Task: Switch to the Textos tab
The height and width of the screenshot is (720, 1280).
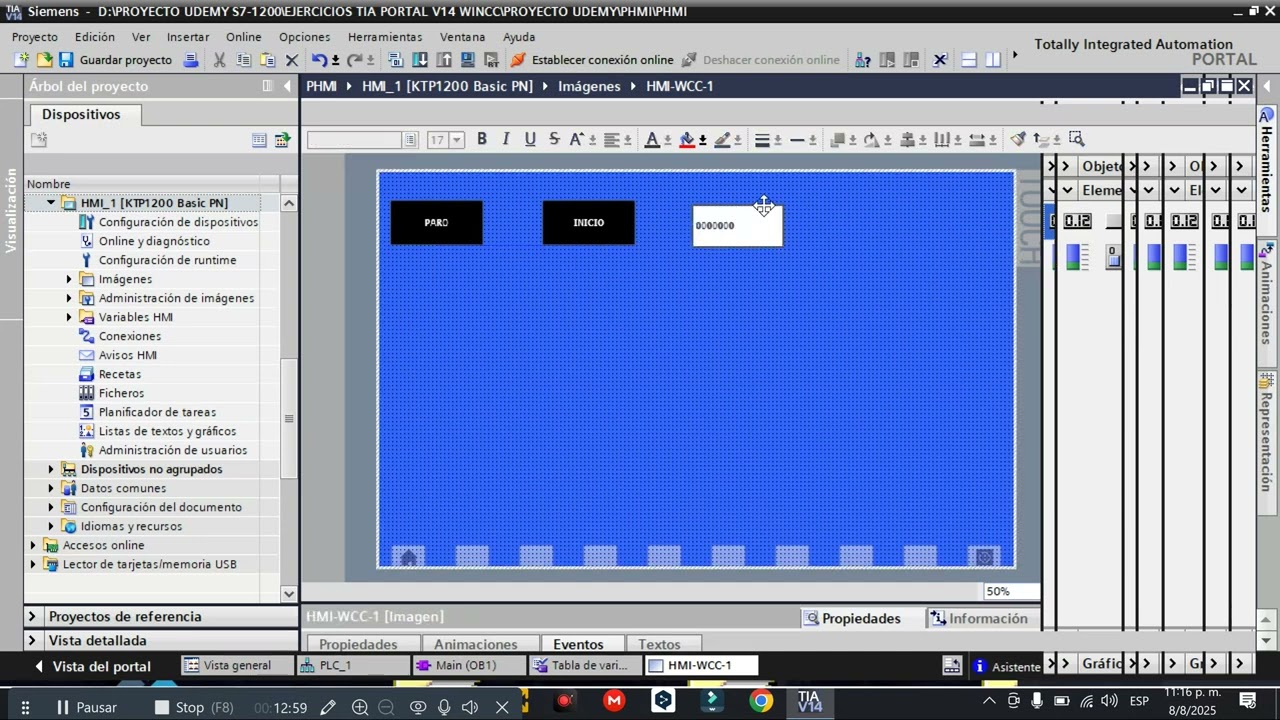Action: coord(659,644)
